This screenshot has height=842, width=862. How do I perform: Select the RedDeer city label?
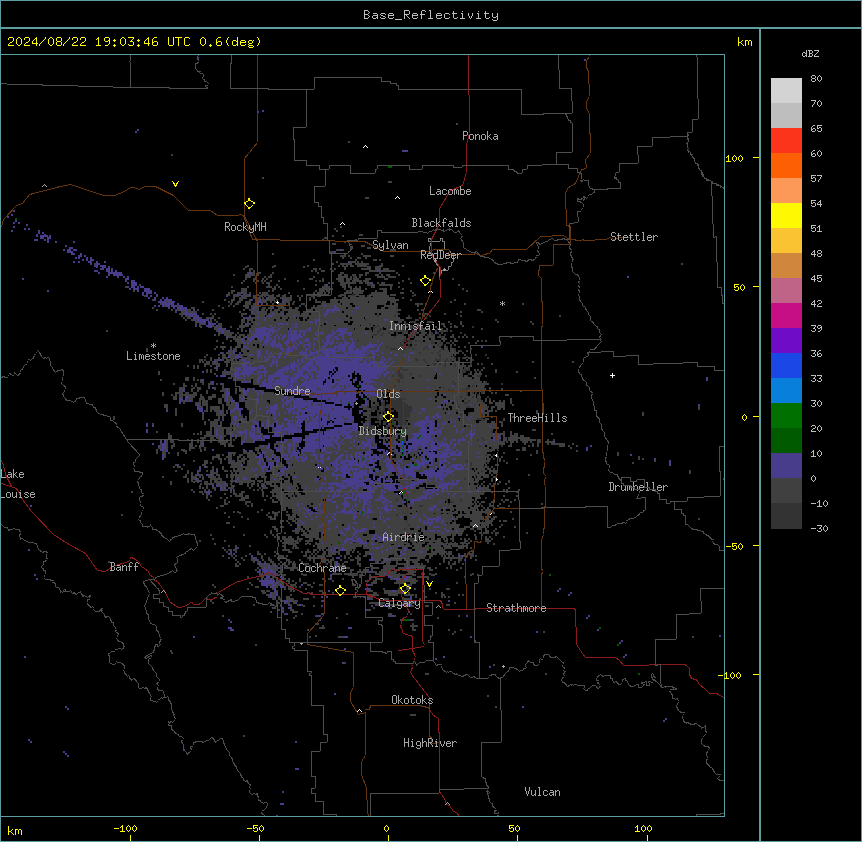pyautogui.click(x=440, y=255)
